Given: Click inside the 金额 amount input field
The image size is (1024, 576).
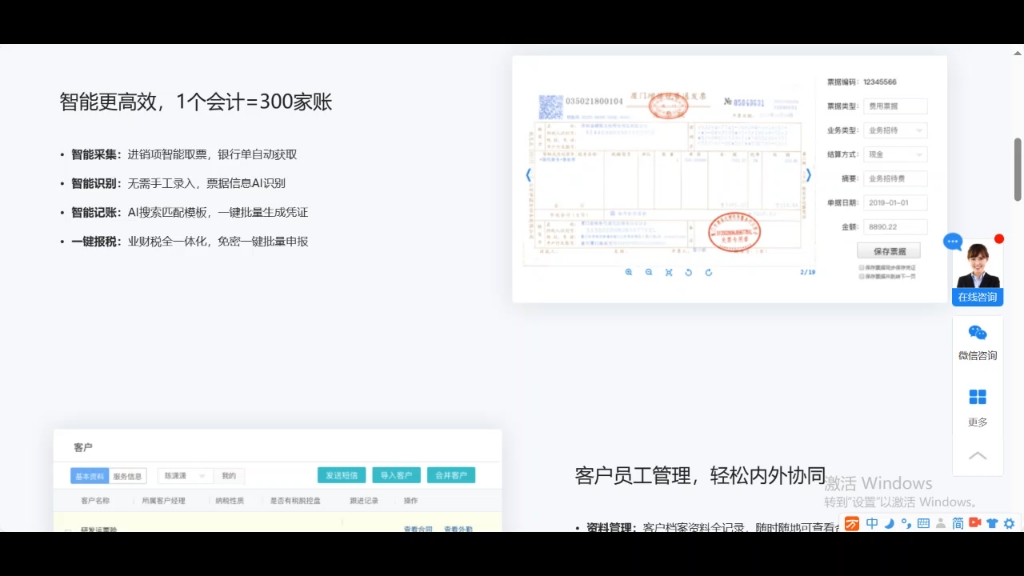Looking at the screenshot, I should coord(895,227).
